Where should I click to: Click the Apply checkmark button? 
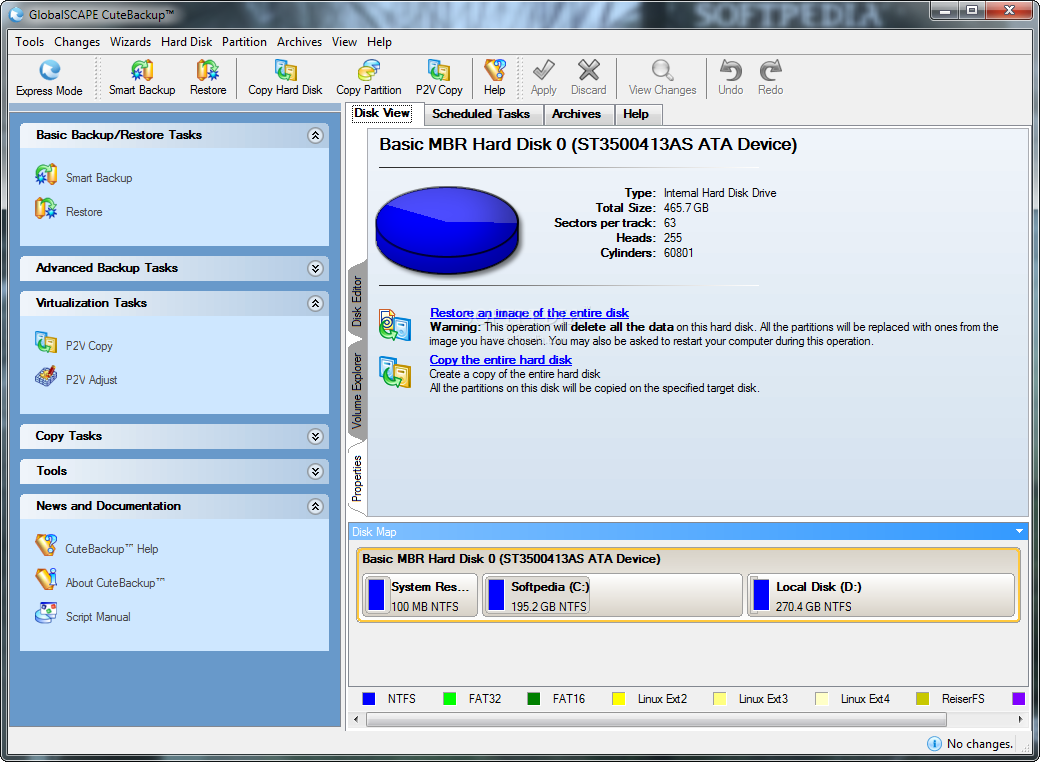(x=543, y=78)
